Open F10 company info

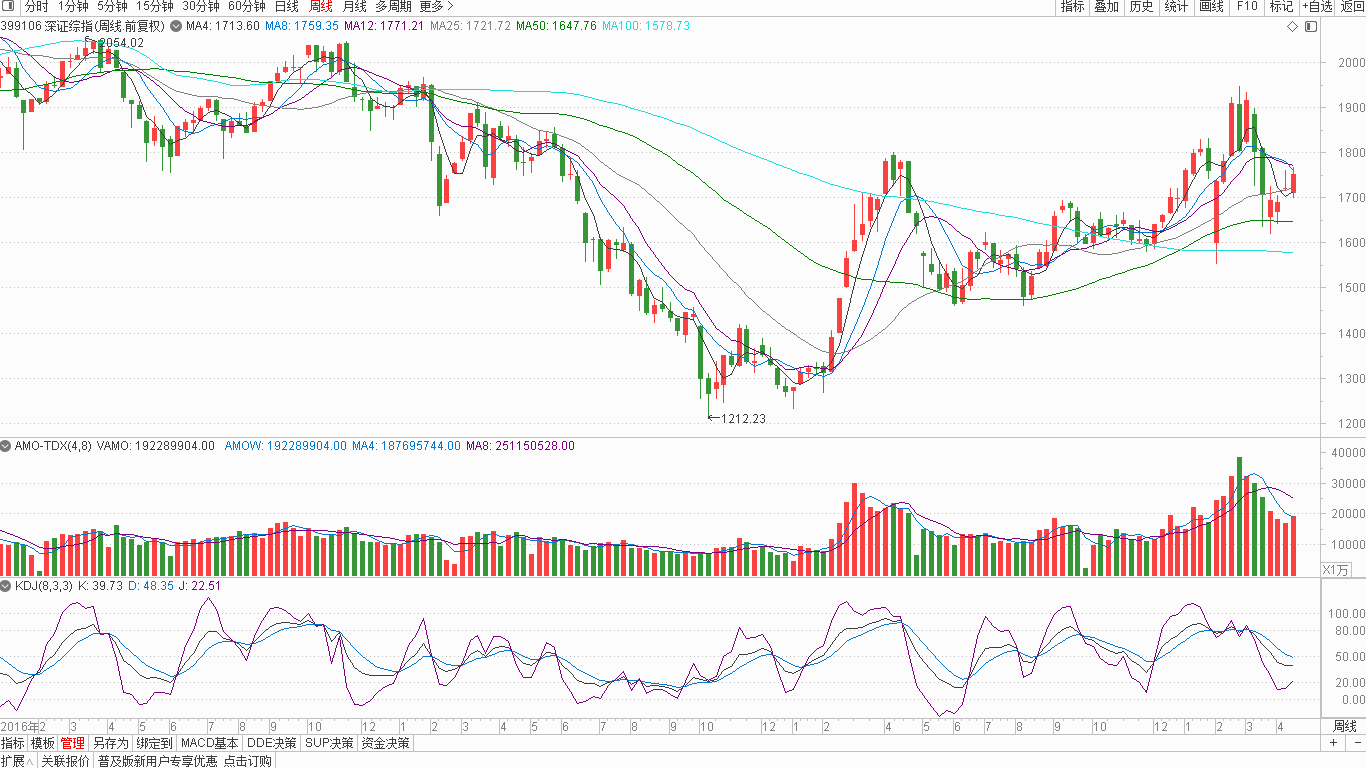(1246, 7)
